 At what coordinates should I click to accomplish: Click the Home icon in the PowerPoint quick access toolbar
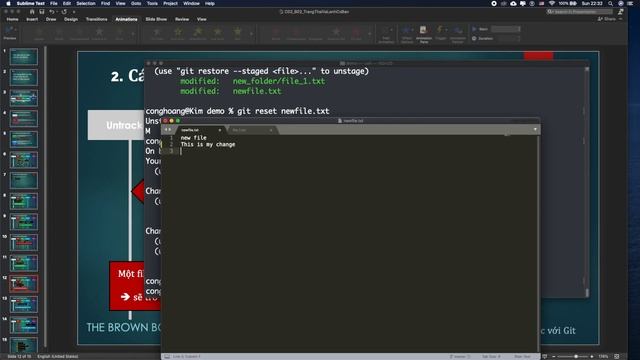pos(32,12)
